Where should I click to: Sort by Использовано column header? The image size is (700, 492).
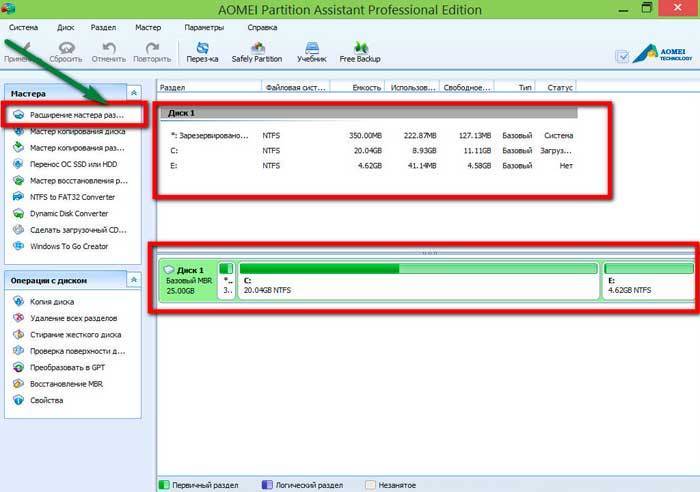(x=412, y=88)
